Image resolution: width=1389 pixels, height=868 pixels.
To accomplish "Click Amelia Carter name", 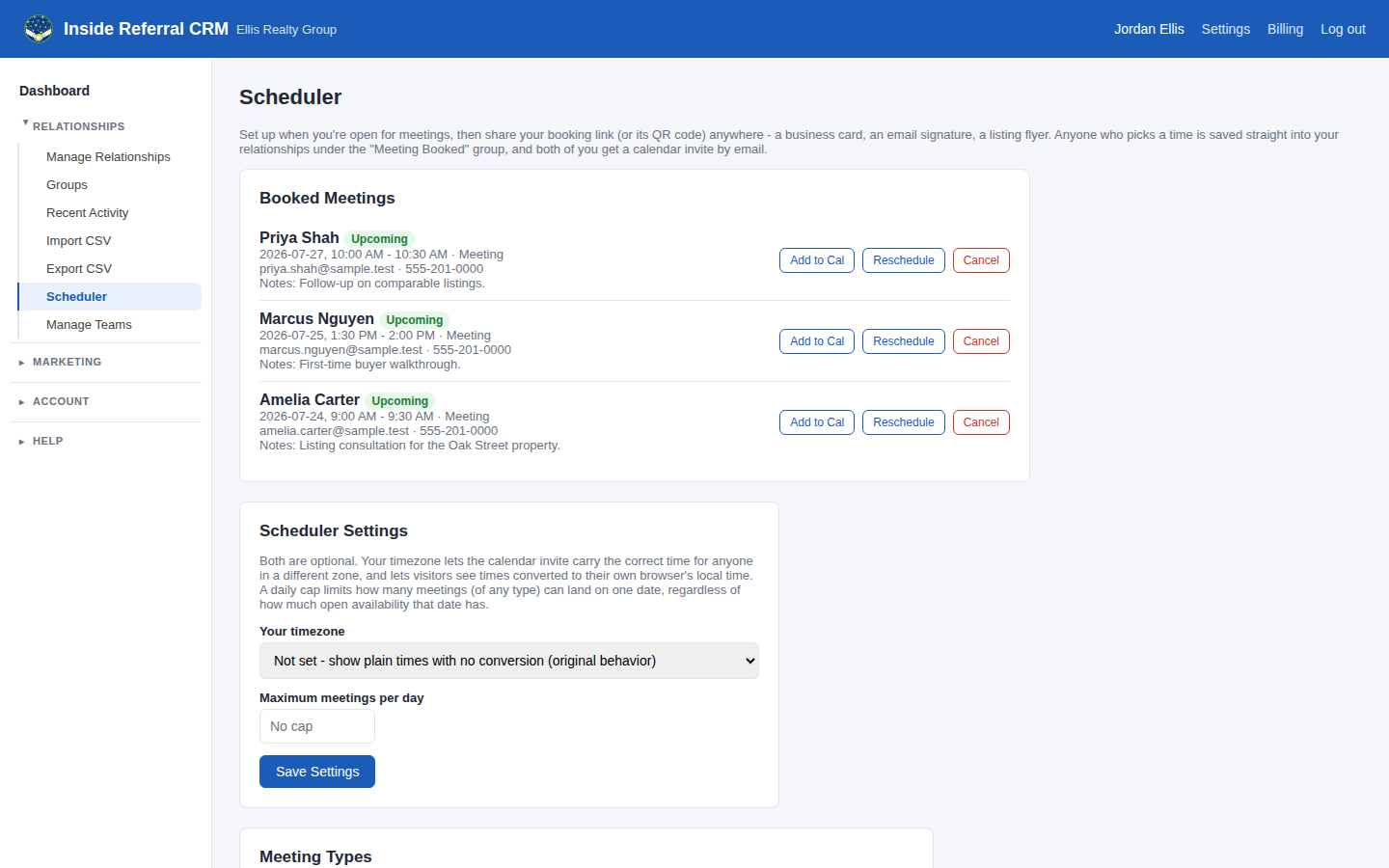I will [310, 399].
